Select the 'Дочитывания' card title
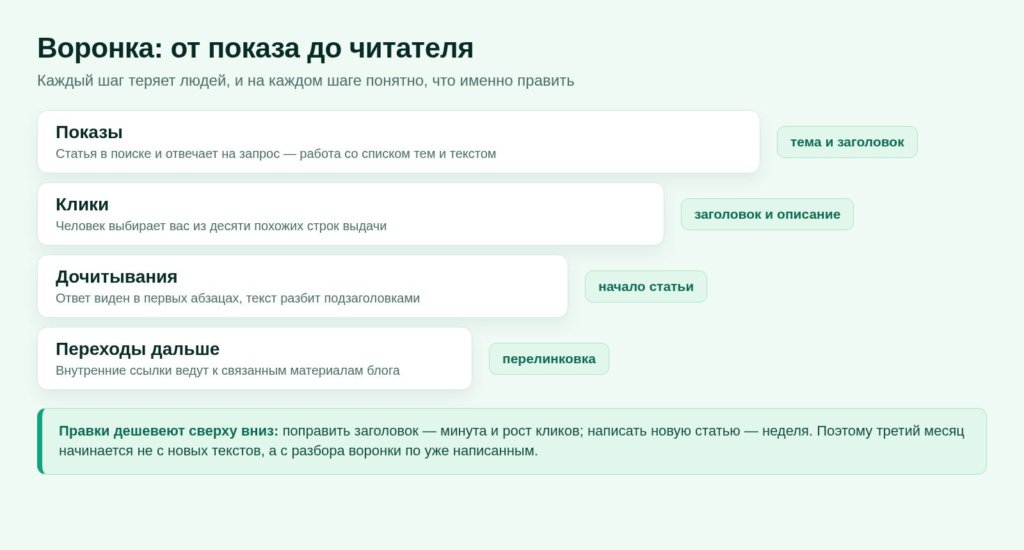 click(x=116, y=277)
